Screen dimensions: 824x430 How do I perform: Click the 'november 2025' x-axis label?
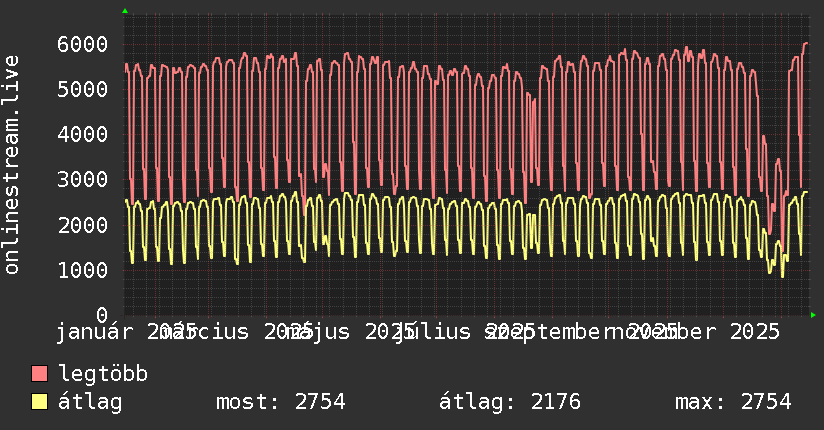695,332
